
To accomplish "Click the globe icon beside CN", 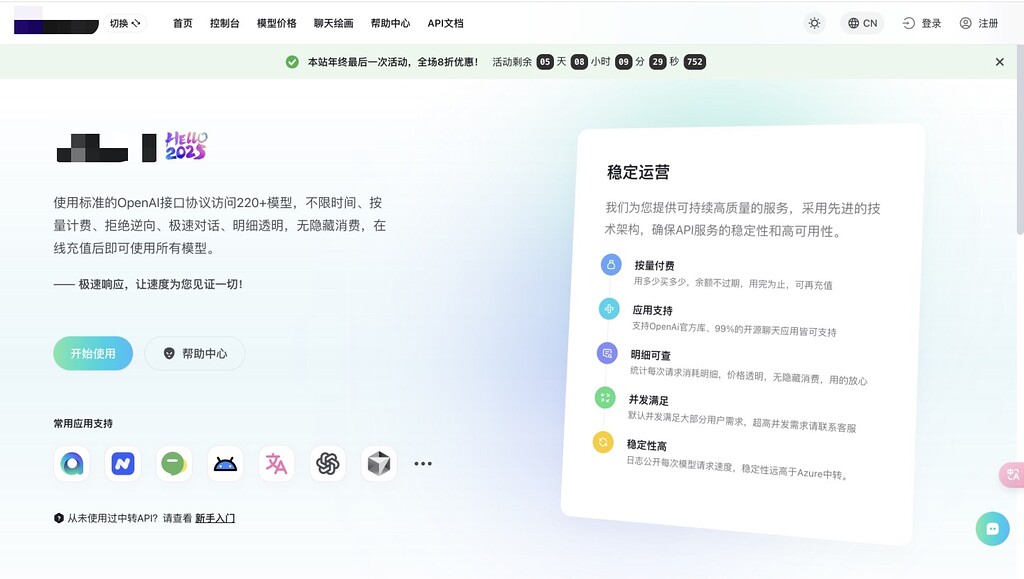I will 853,23.
